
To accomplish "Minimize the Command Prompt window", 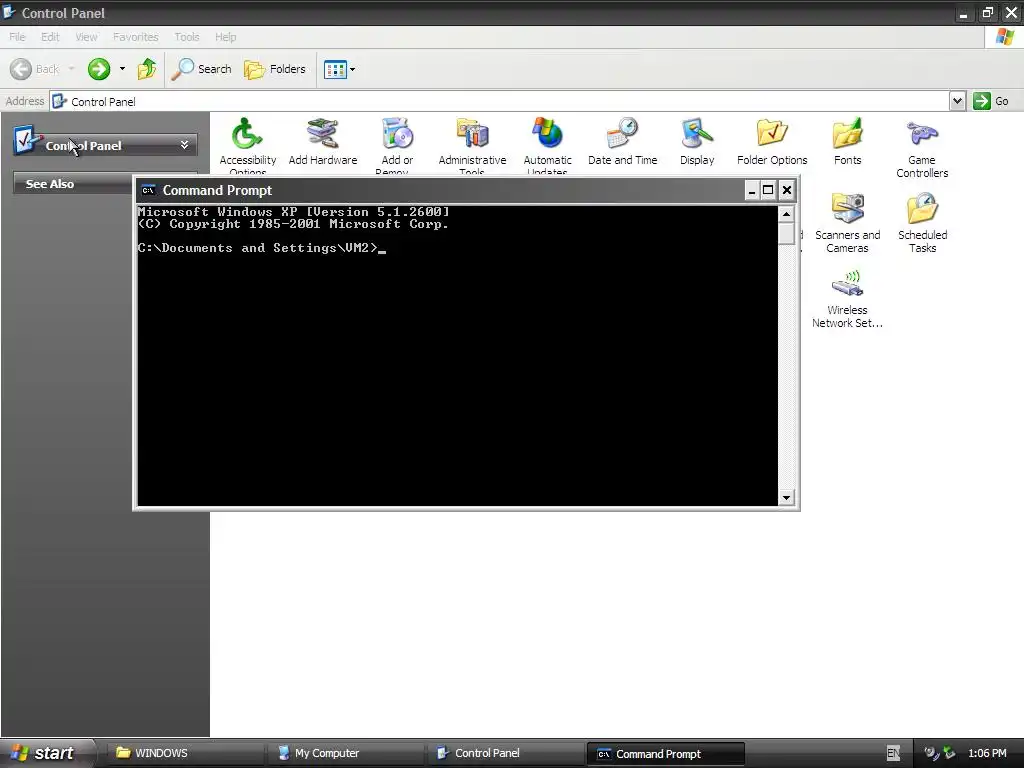I will pyautogui.click(x=752, y=190).
